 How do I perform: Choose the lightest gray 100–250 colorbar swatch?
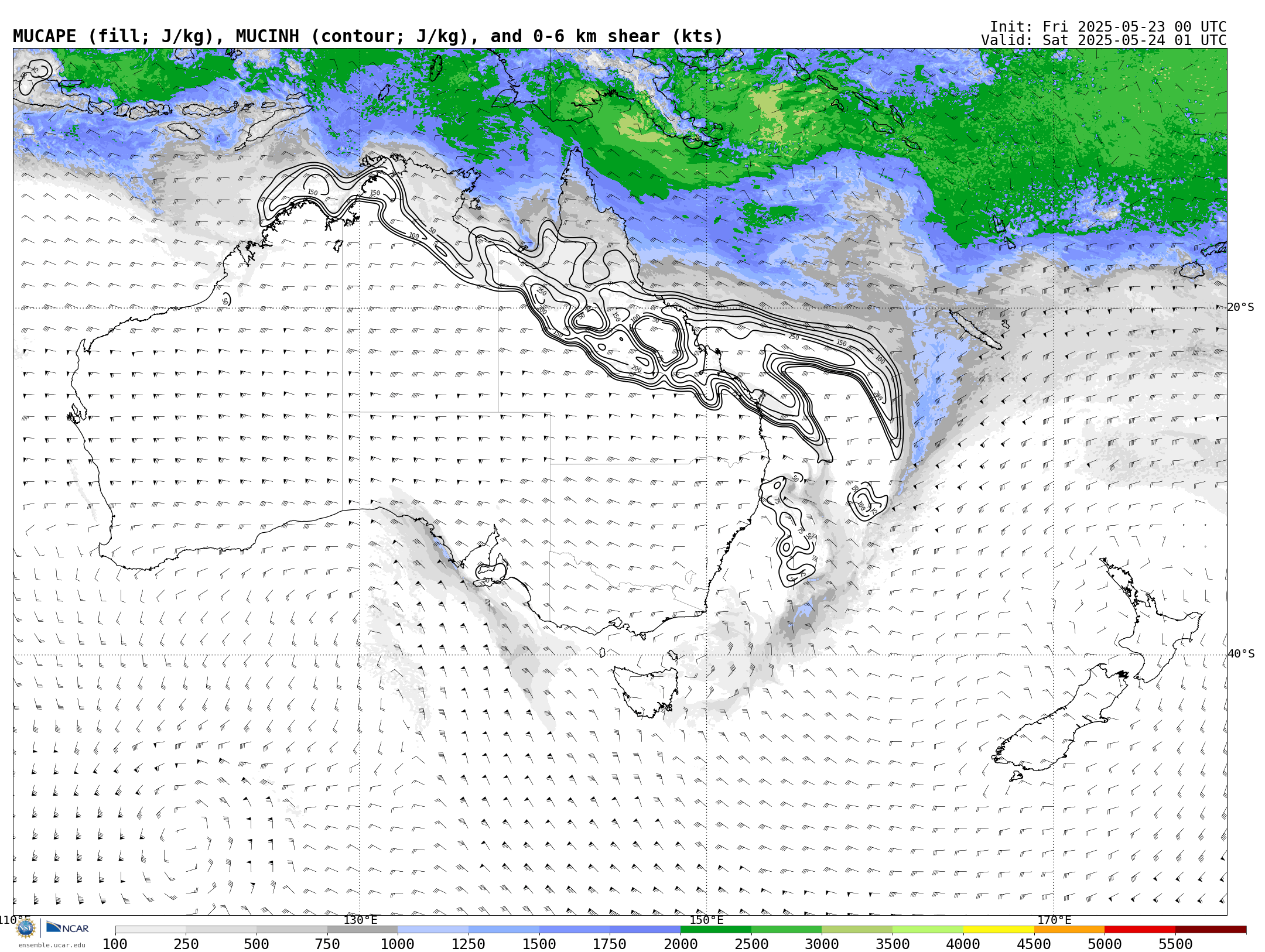(151, 930)
